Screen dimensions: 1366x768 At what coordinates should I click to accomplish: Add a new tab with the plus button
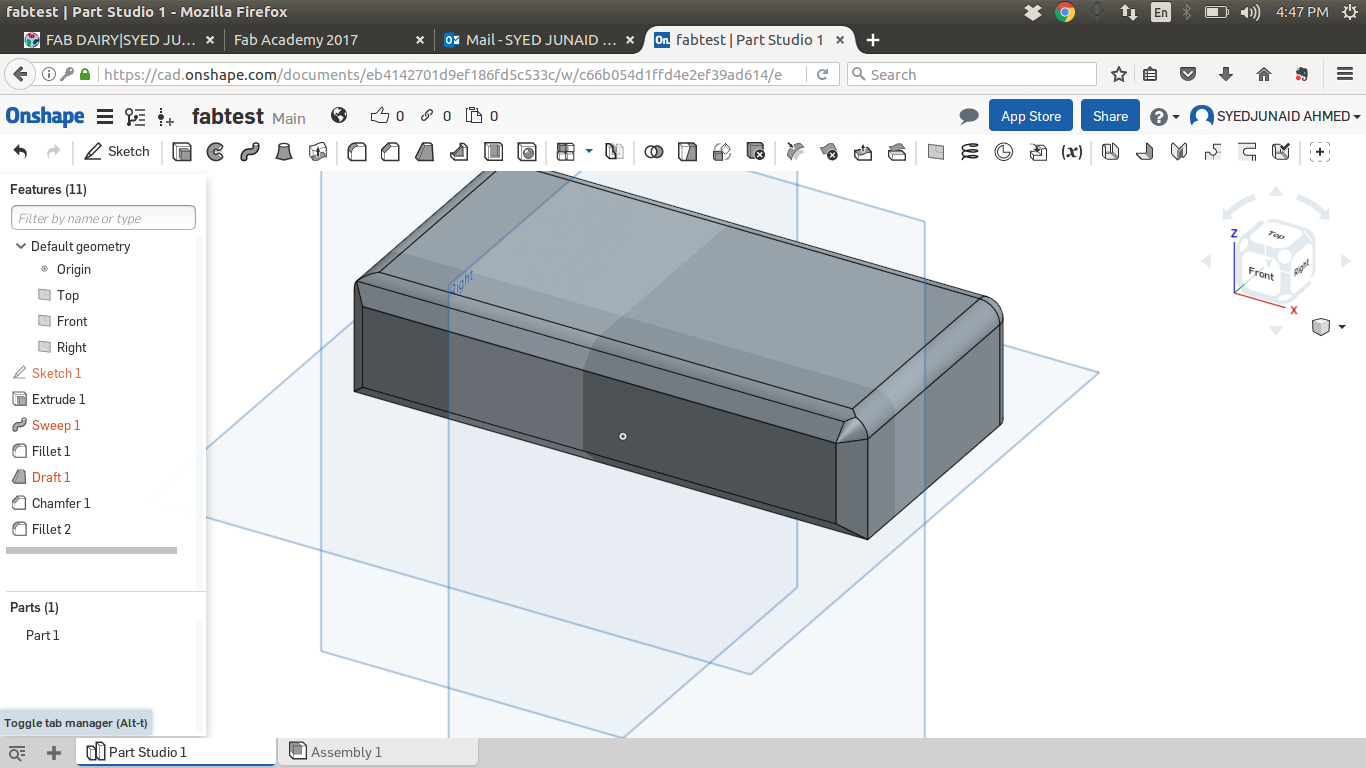click(x=873, y=40)
